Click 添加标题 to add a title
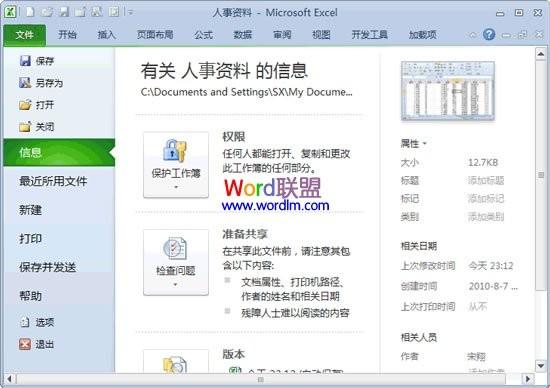The image size is (550, 388). tap(486, 180)
